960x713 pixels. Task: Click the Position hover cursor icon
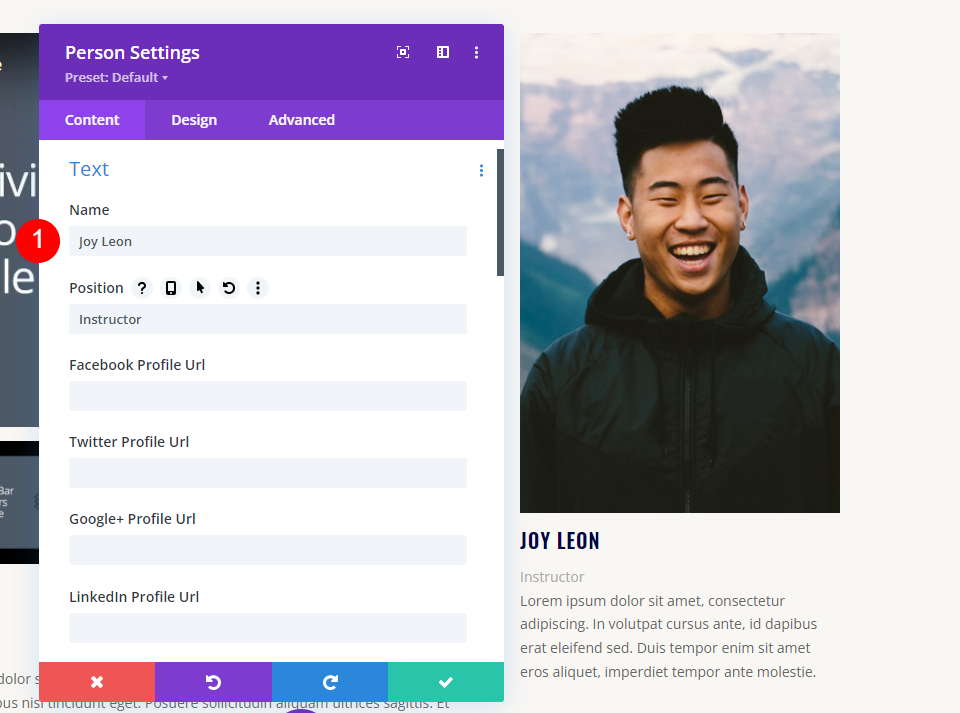(200, 288)
